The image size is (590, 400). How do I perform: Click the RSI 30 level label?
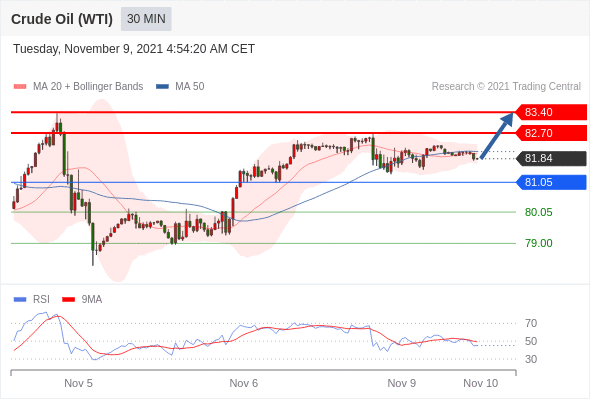pyautogui.click(x=531, y=359)
